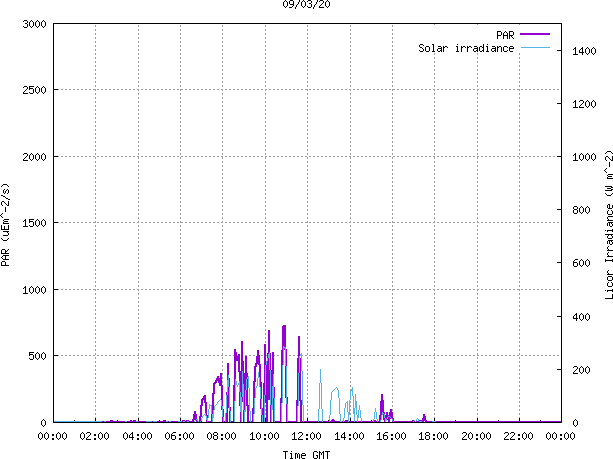The image size is (613, 459).
Task: Click the 500 left axis value
Action: pyautogui.click(x=38, y=356)
